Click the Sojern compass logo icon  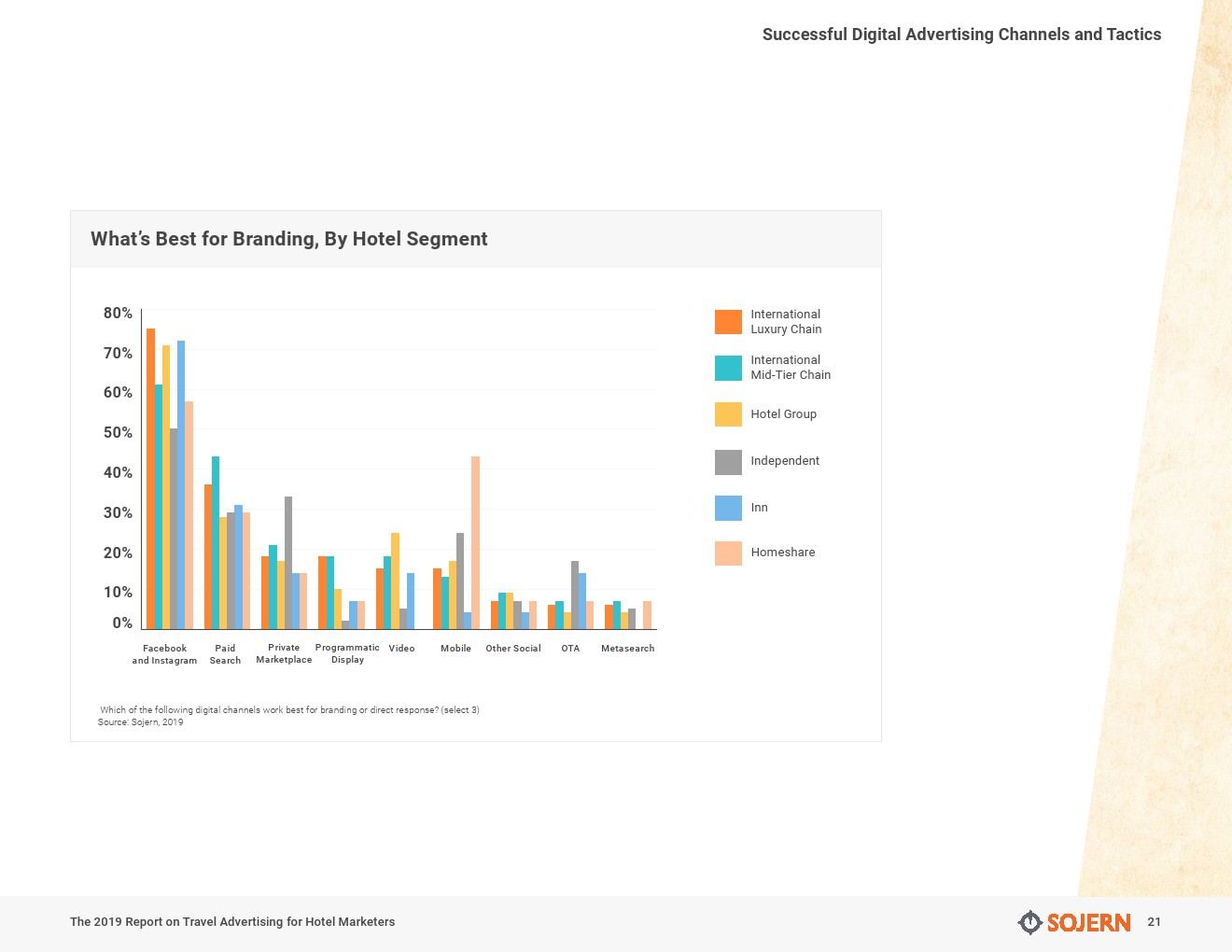[1029, 922]
